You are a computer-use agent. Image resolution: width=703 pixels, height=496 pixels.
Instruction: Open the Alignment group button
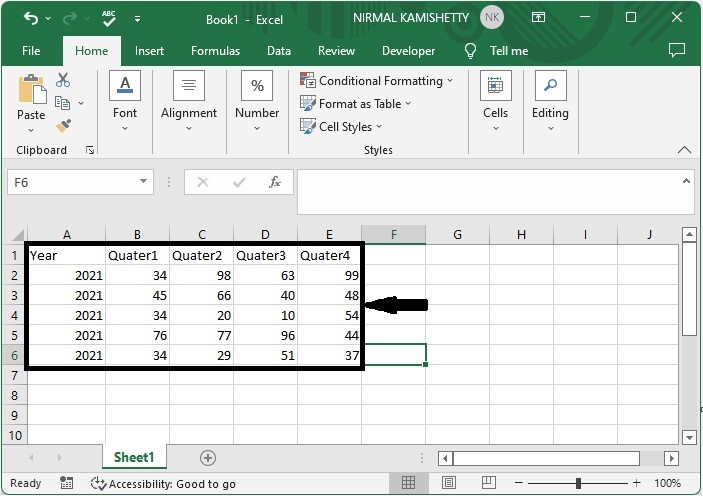189,101
